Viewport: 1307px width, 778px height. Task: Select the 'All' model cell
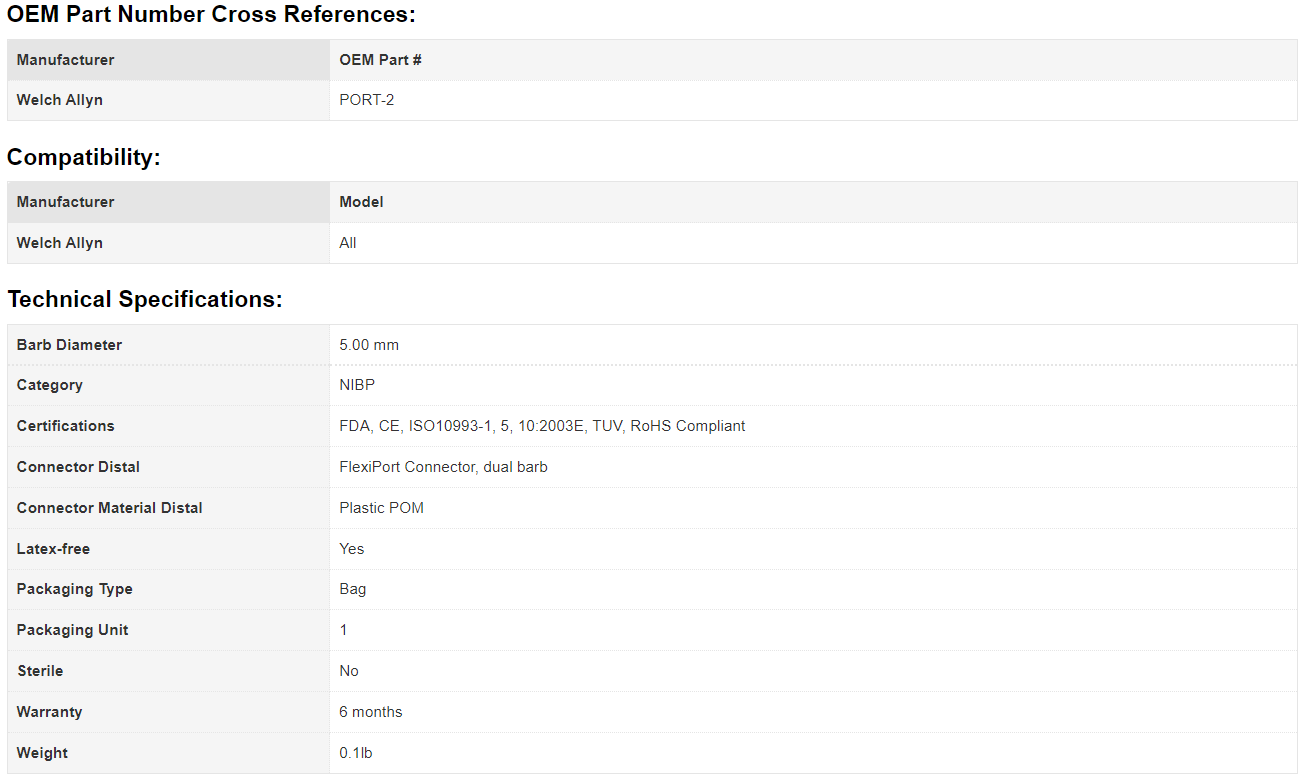pyautogui.click(x=348, y=243)
